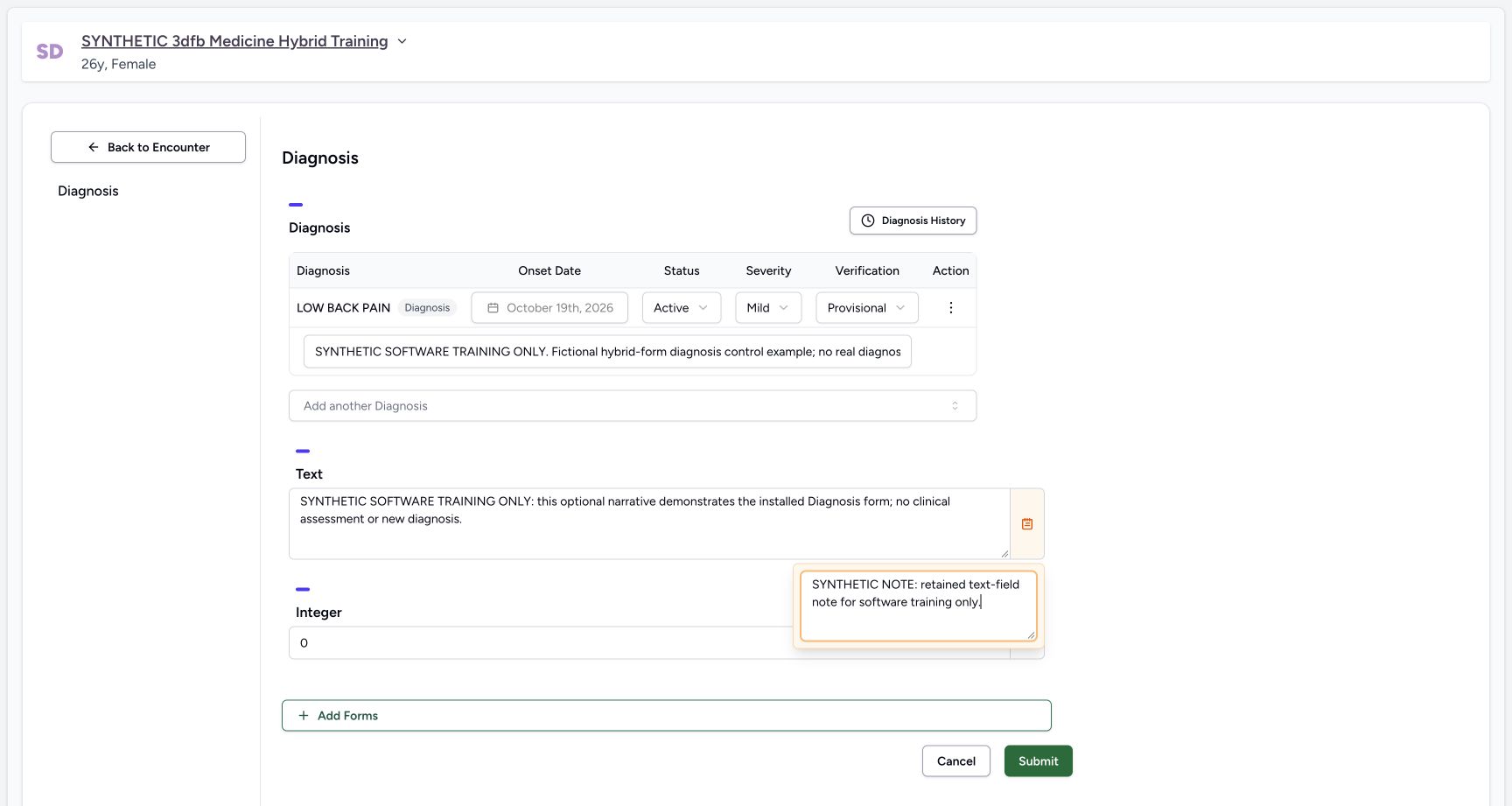Click the SD patient avatar

pyautogui.click(x=50, y=52)
